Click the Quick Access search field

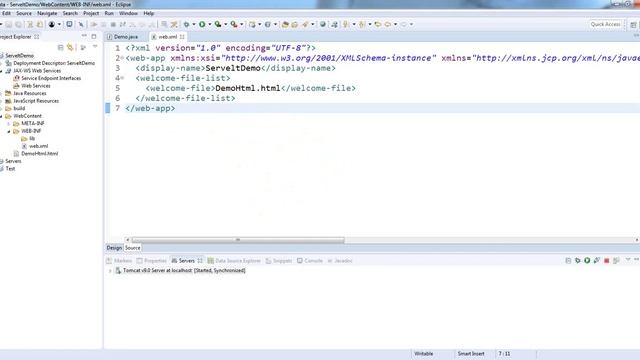point(605,24)
